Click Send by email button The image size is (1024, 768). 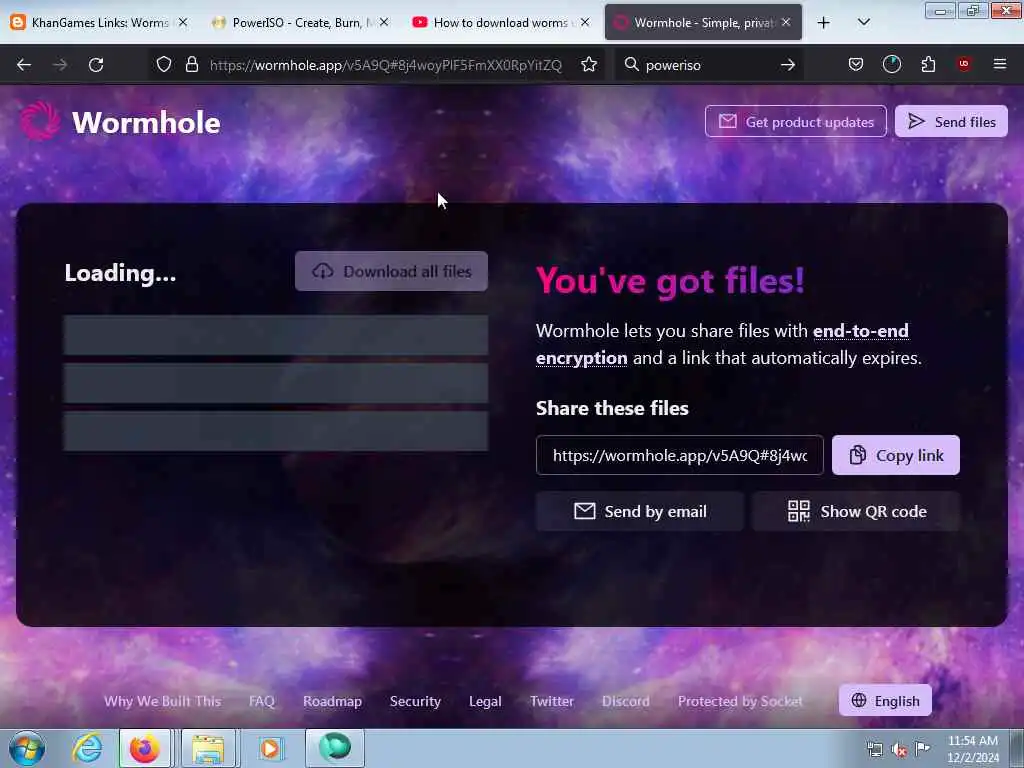pos(639,511)
